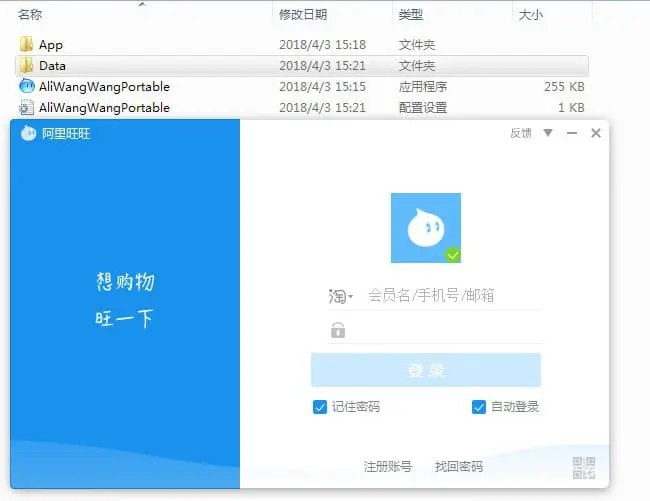Open the 淘 account type dropdown
The width and height of the screenshot is (650, 501).
click(340, 296)
